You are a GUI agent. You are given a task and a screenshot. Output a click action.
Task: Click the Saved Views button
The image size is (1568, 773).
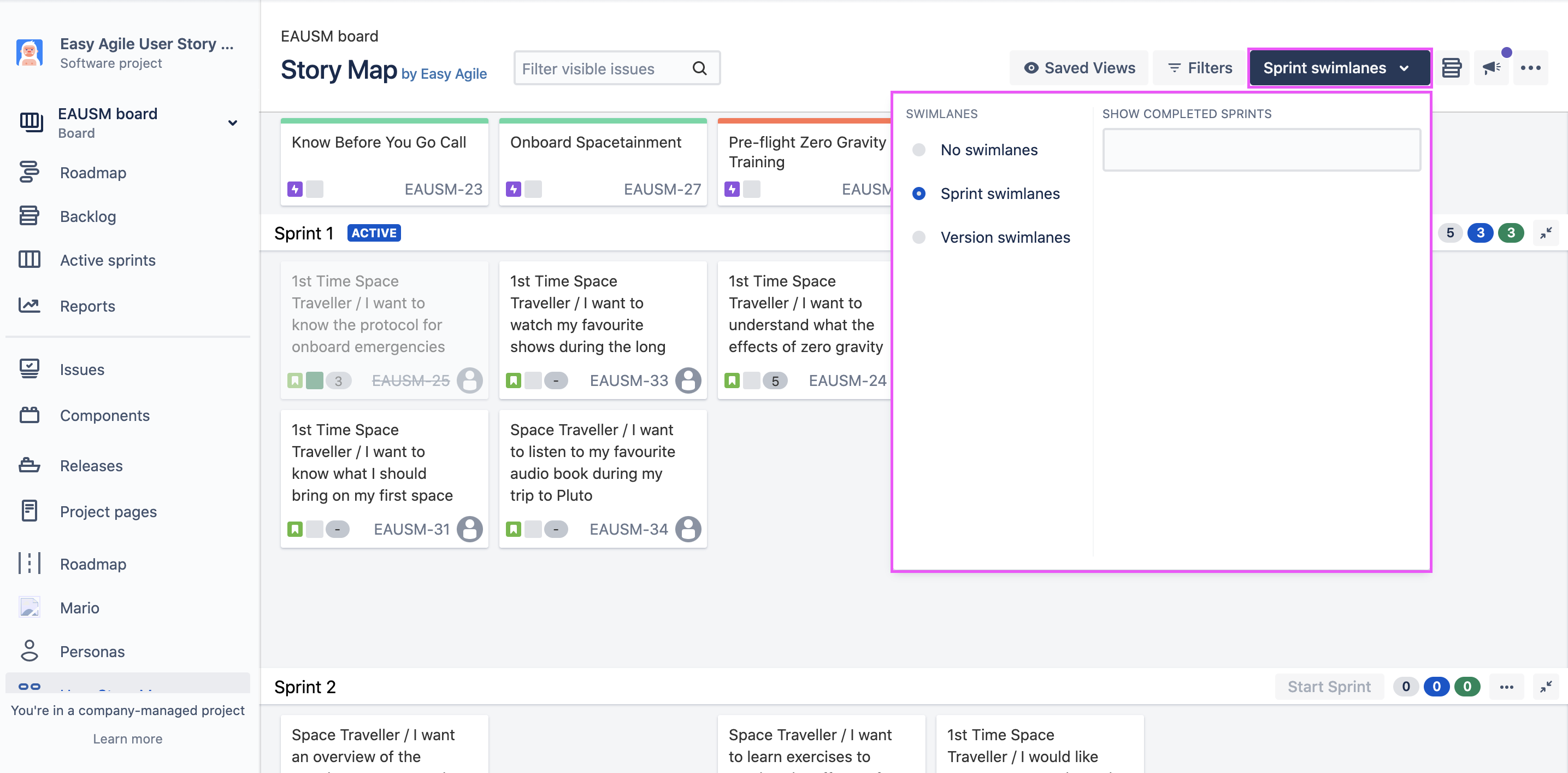coord(1078,68)
